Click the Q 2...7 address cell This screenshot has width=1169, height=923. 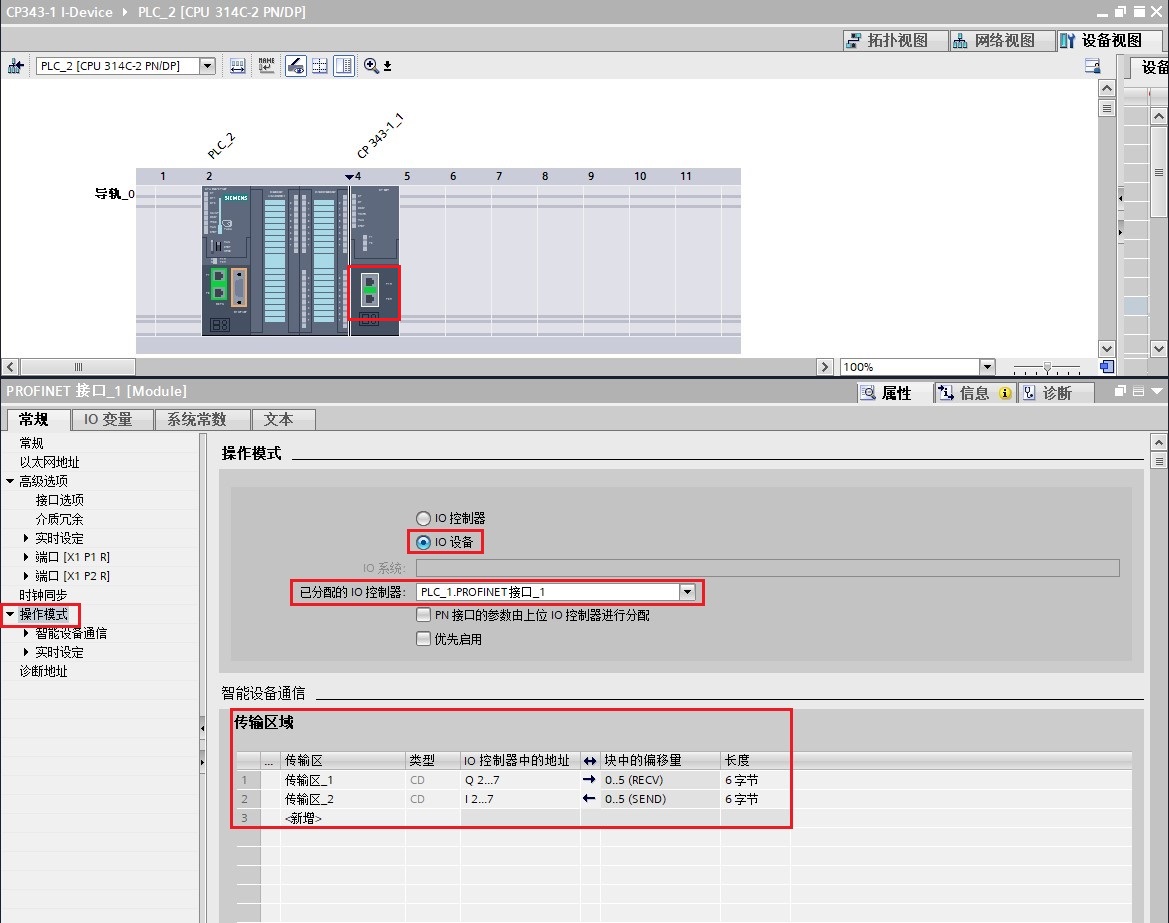coord(520,780)
